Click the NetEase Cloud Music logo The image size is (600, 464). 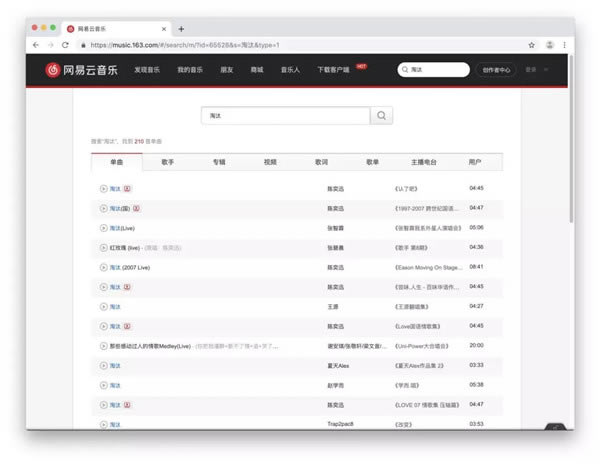81,70
